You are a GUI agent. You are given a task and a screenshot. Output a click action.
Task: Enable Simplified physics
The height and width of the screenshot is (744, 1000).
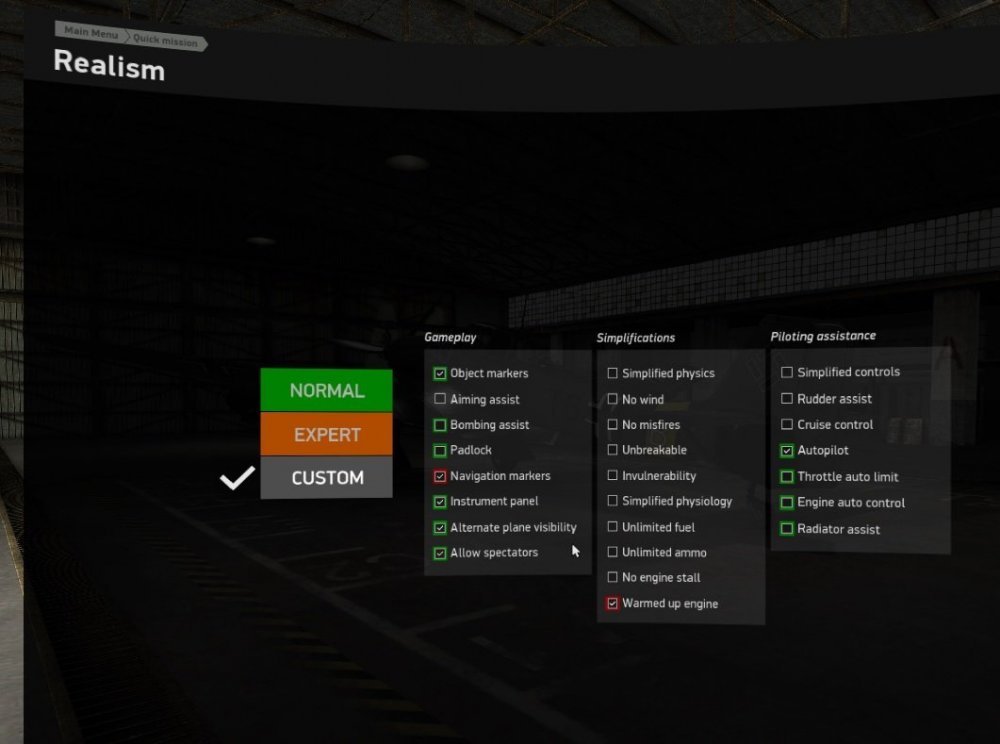(x=612, y=373)
